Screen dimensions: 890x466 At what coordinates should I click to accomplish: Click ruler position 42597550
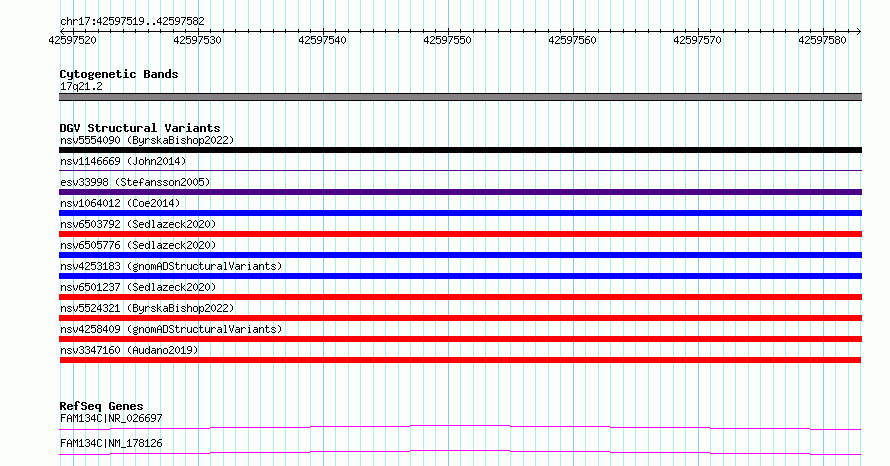[x=447, y=40]
